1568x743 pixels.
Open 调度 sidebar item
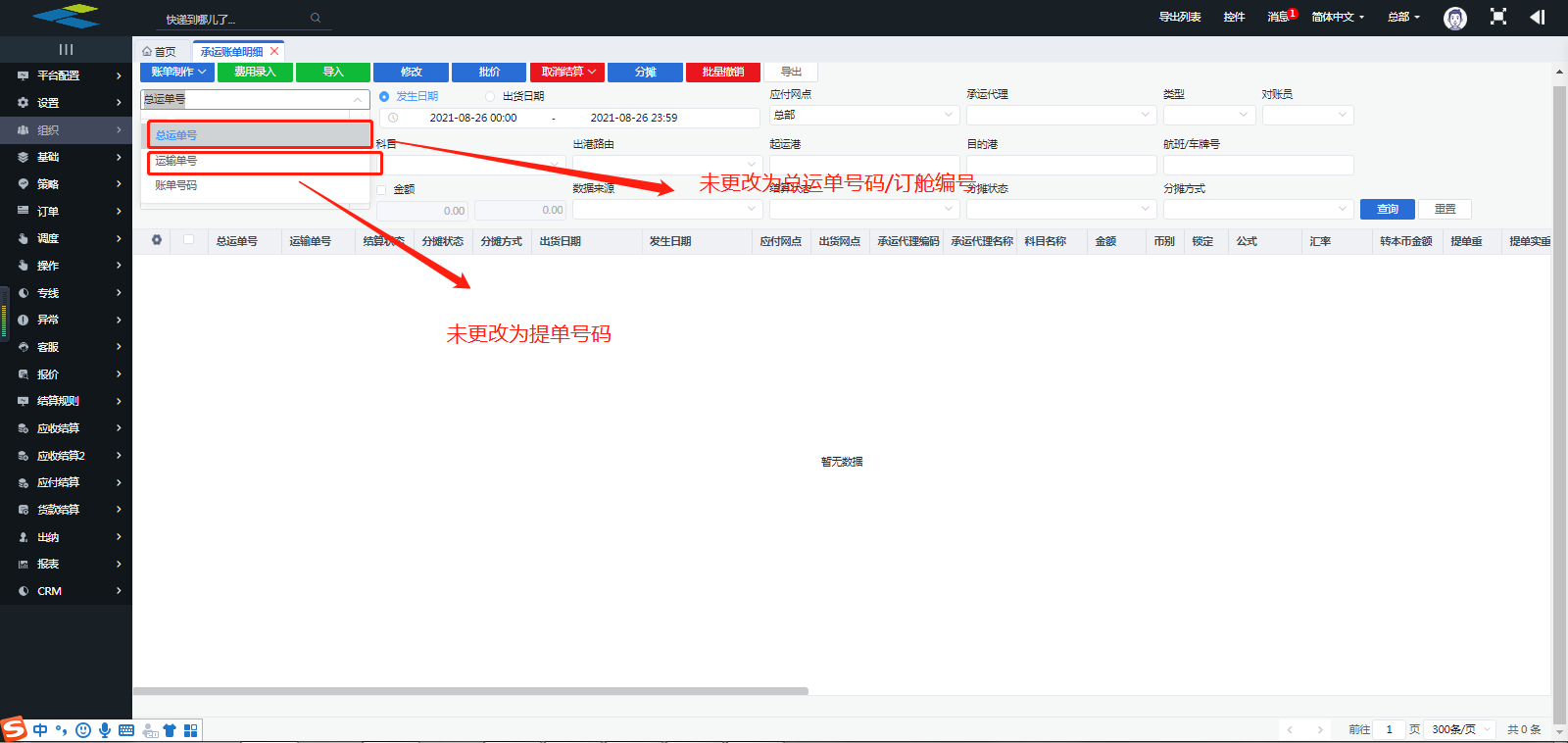coord(66,238)
